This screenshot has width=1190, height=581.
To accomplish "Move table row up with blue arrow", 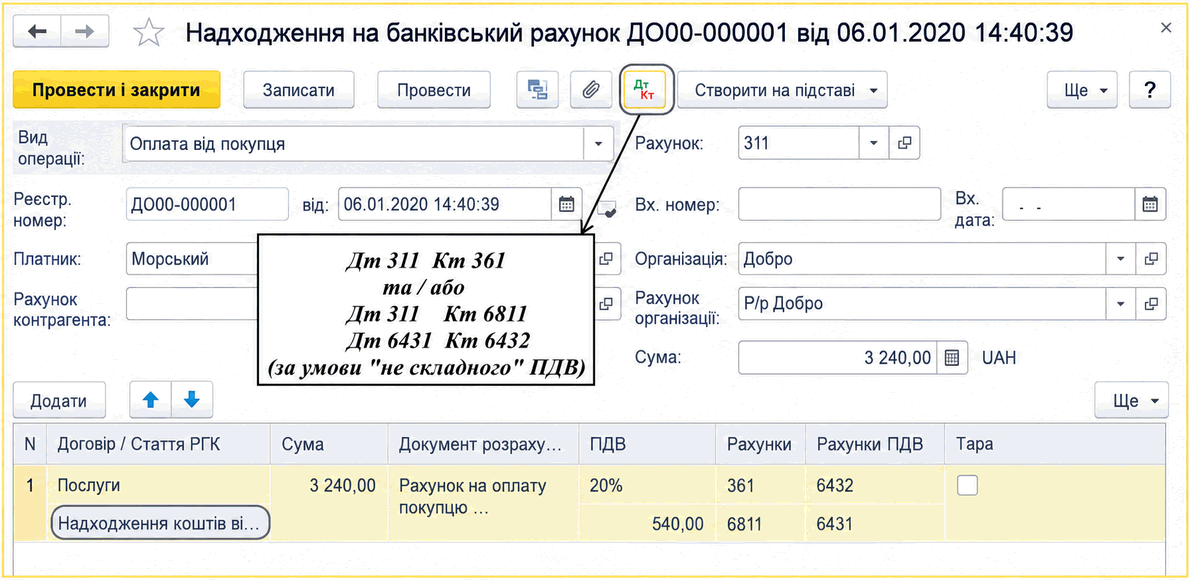I will [x=151, y=400].
